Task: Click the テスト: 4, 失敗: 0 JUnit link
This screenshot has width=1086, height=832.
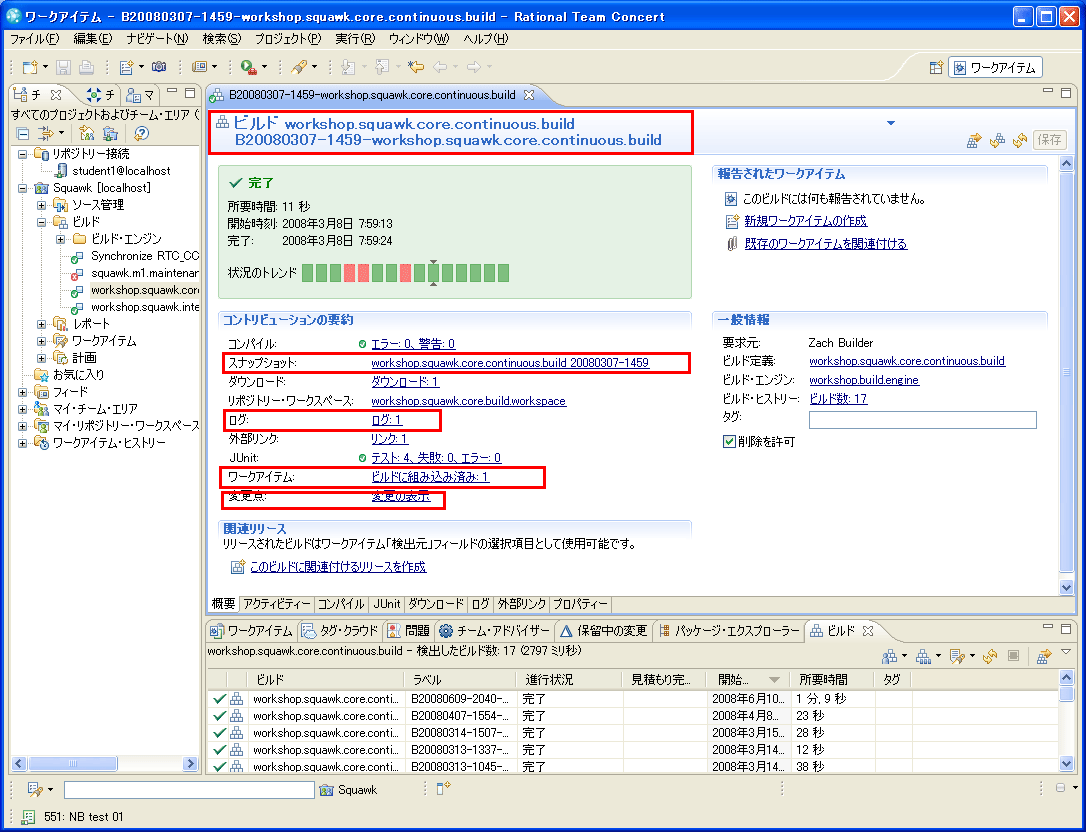Action: [x=436, y=458]
